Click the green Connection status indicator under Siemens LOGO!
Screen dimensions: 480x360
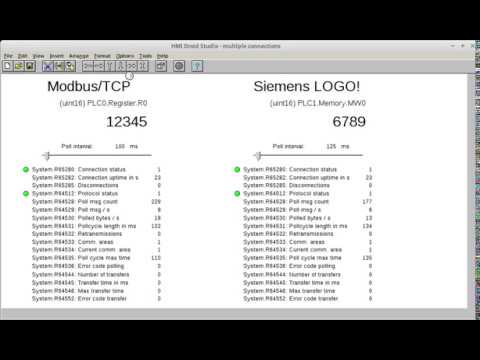click(237, 169)
